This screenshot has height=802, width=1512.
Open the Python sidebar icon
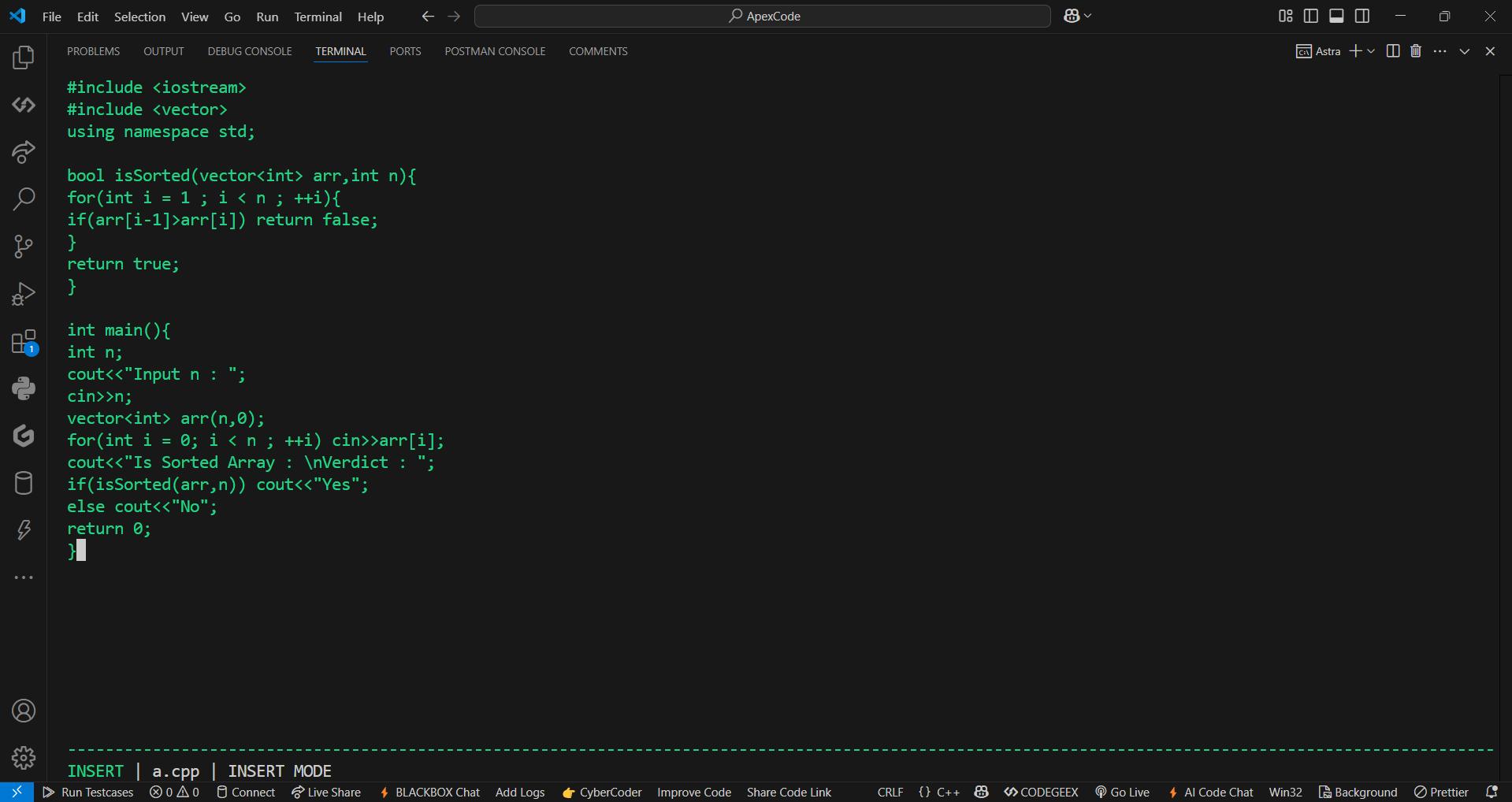click(x=24, y=388)
